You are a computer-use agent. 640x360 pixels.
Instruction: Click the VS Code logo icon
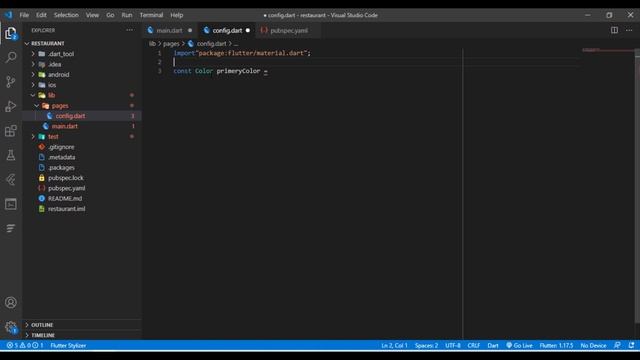coord(9,15)
